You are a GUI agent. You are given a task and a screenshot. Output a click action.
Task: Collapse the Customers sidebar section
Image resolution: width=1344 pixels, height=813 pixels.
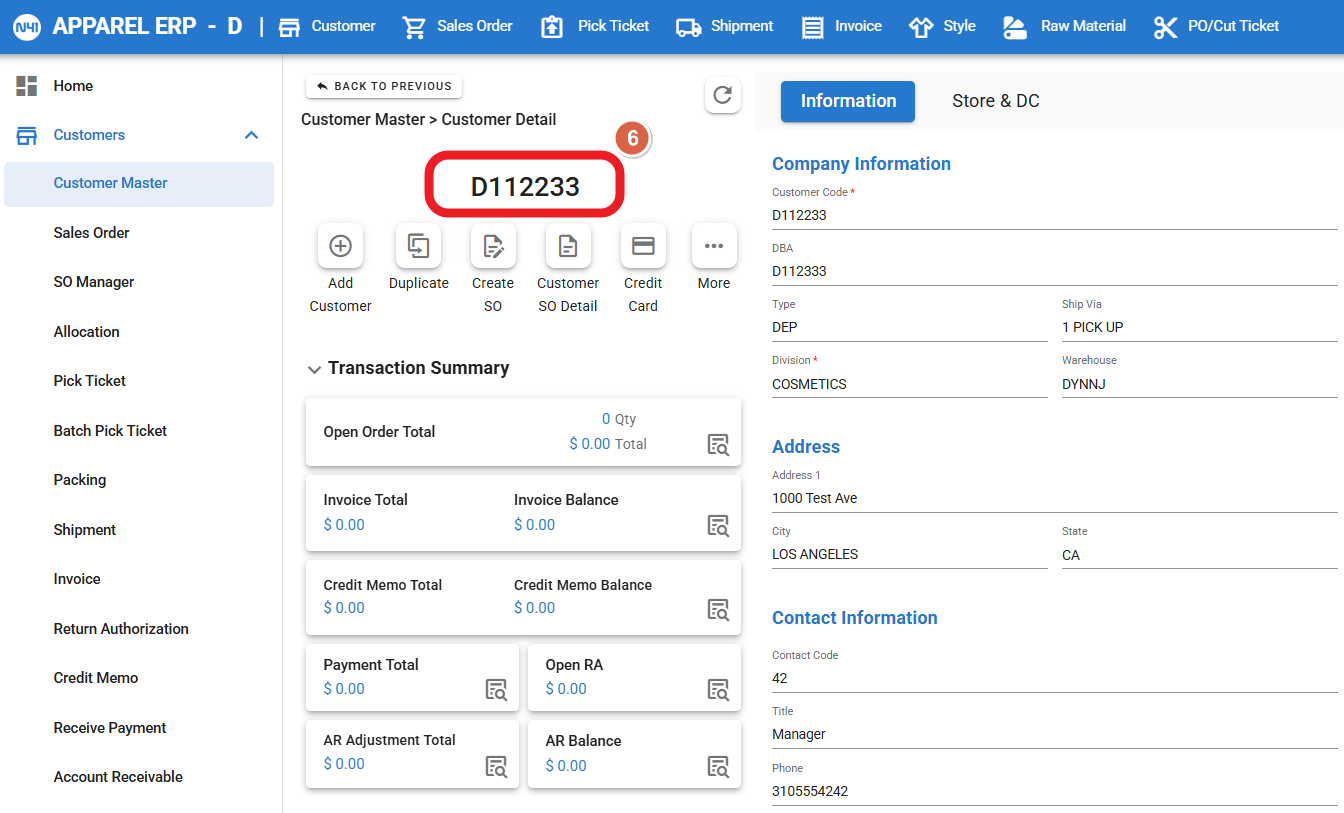[252, 135]
